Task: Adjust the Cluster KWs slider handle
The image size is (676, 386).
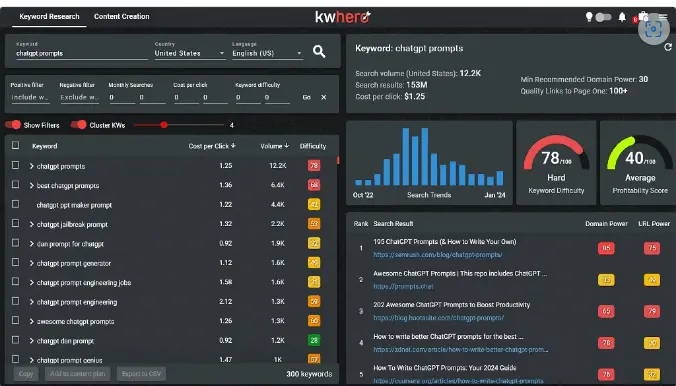Action: pos(164,125)
